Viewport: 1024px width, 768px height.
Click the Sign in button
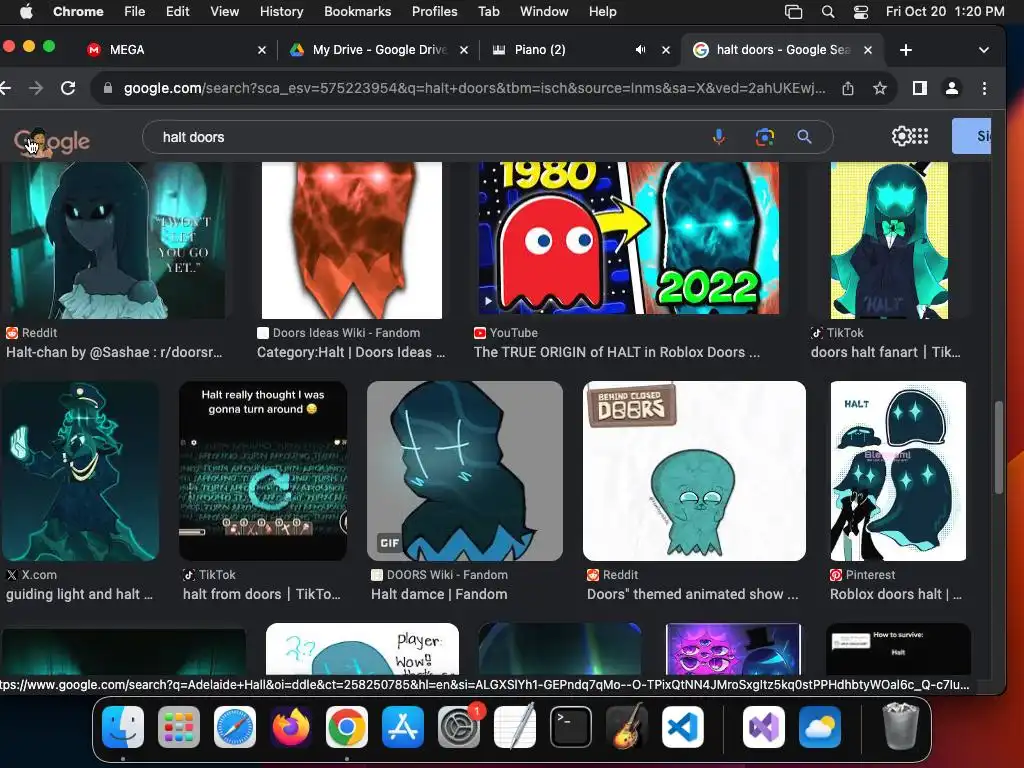coord(972,136)
